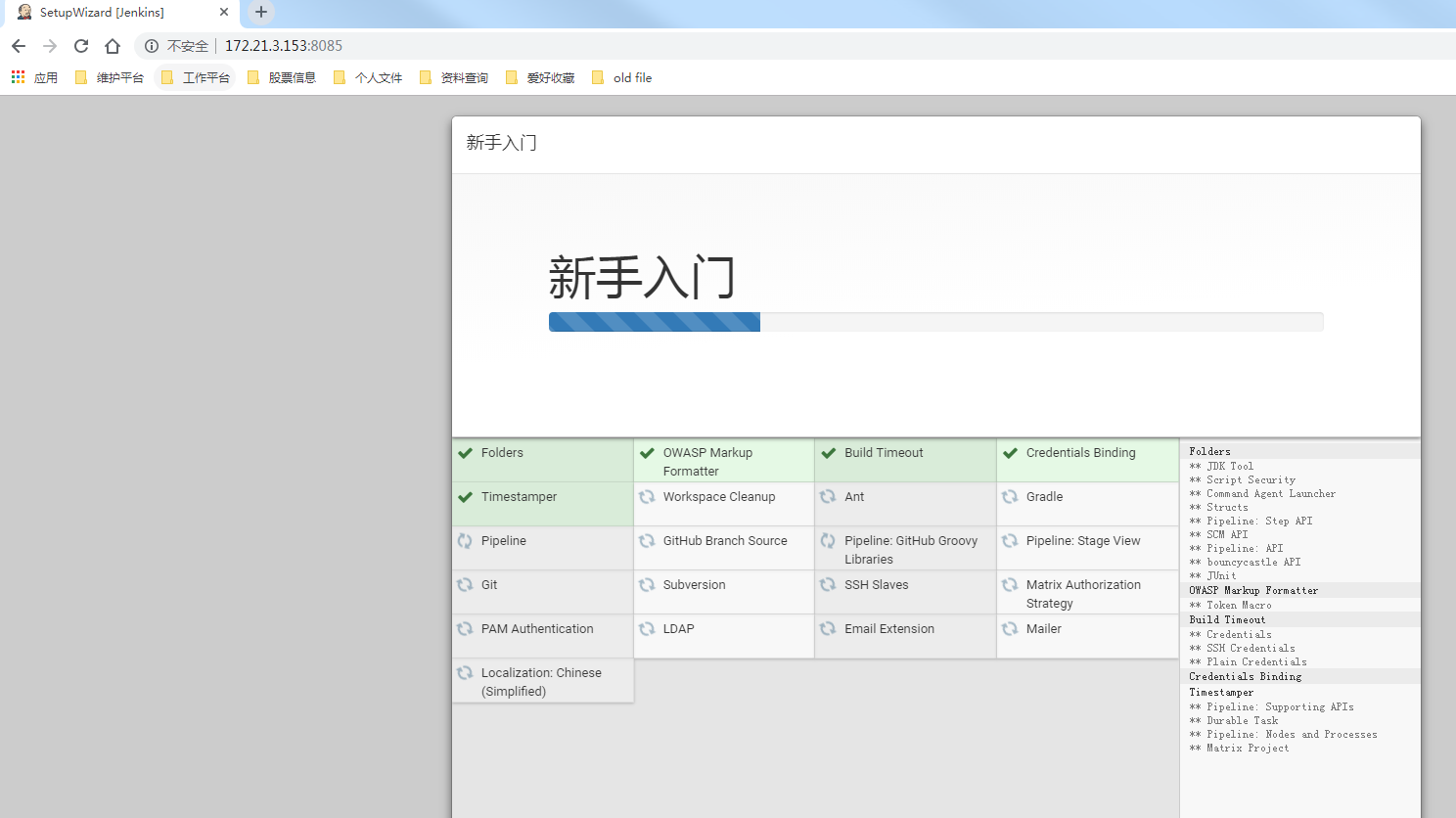1456x818 pixels.
Task: Open the 个人文件 bookmark folder
Action: click(x=368, y=77)
